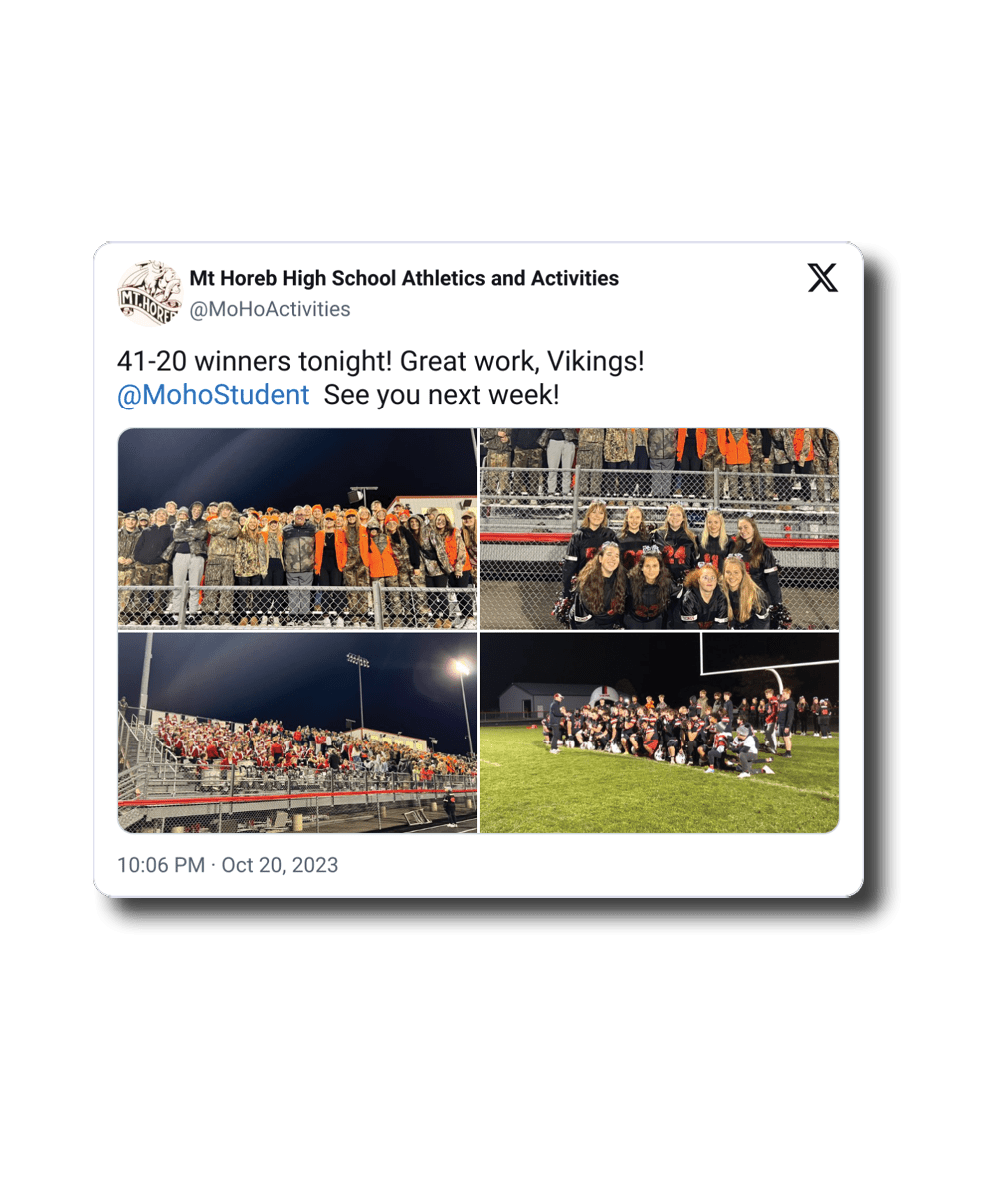
Task: Click the account name Mt Horeb High School Athletics and Activities
Action: click(x=404, y=278)
